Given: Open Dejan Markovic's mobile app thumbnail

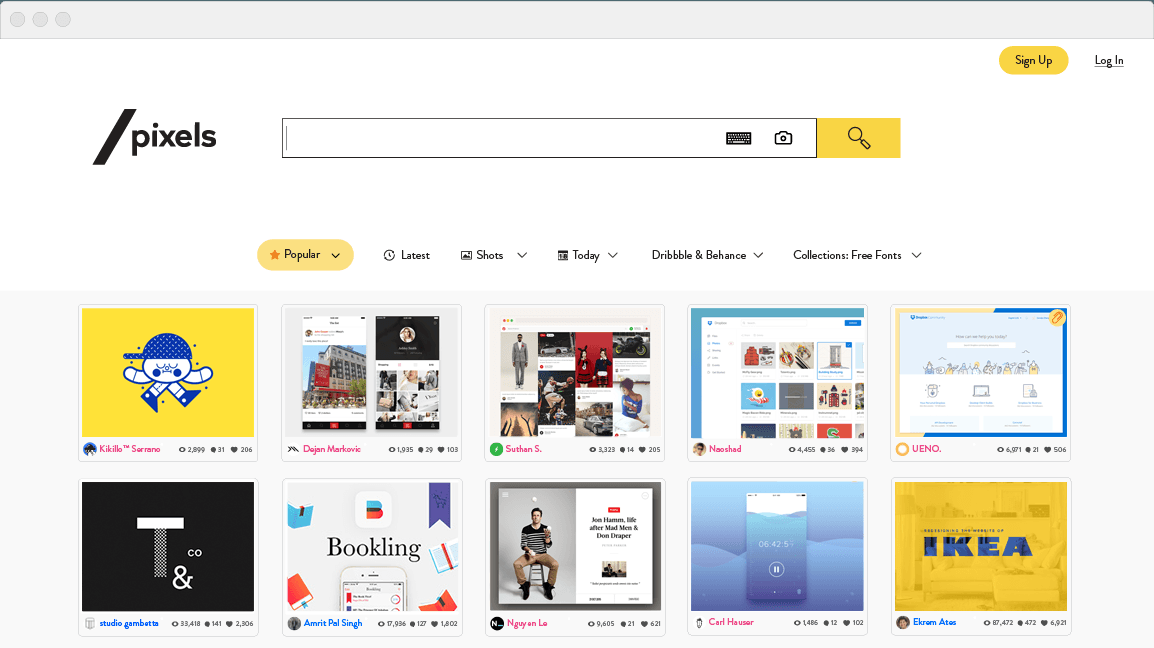Looking at the screenshot, I should [x=372, y=373].
